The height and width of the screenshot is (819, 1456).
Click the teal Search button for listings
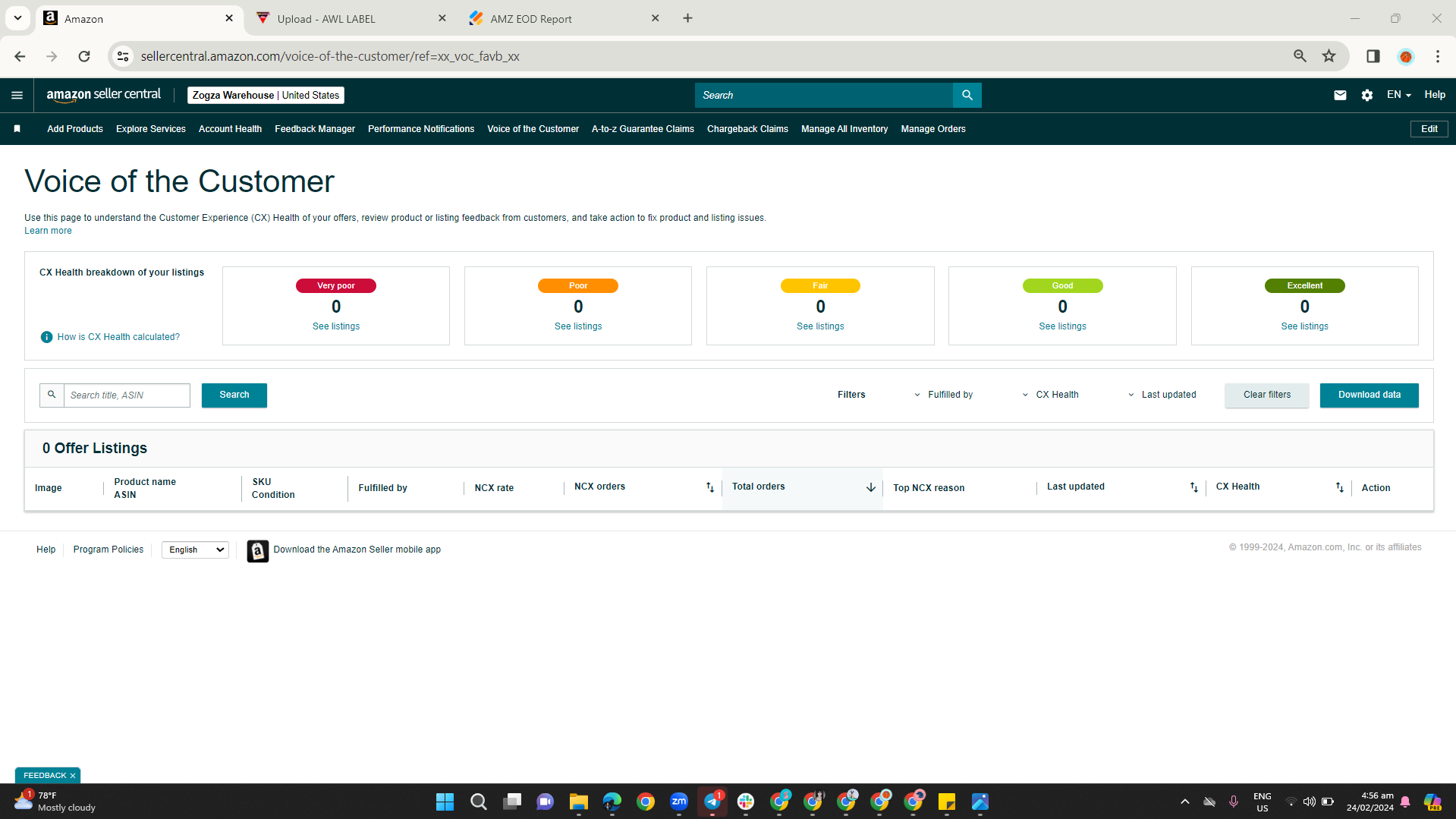point(234,395)
